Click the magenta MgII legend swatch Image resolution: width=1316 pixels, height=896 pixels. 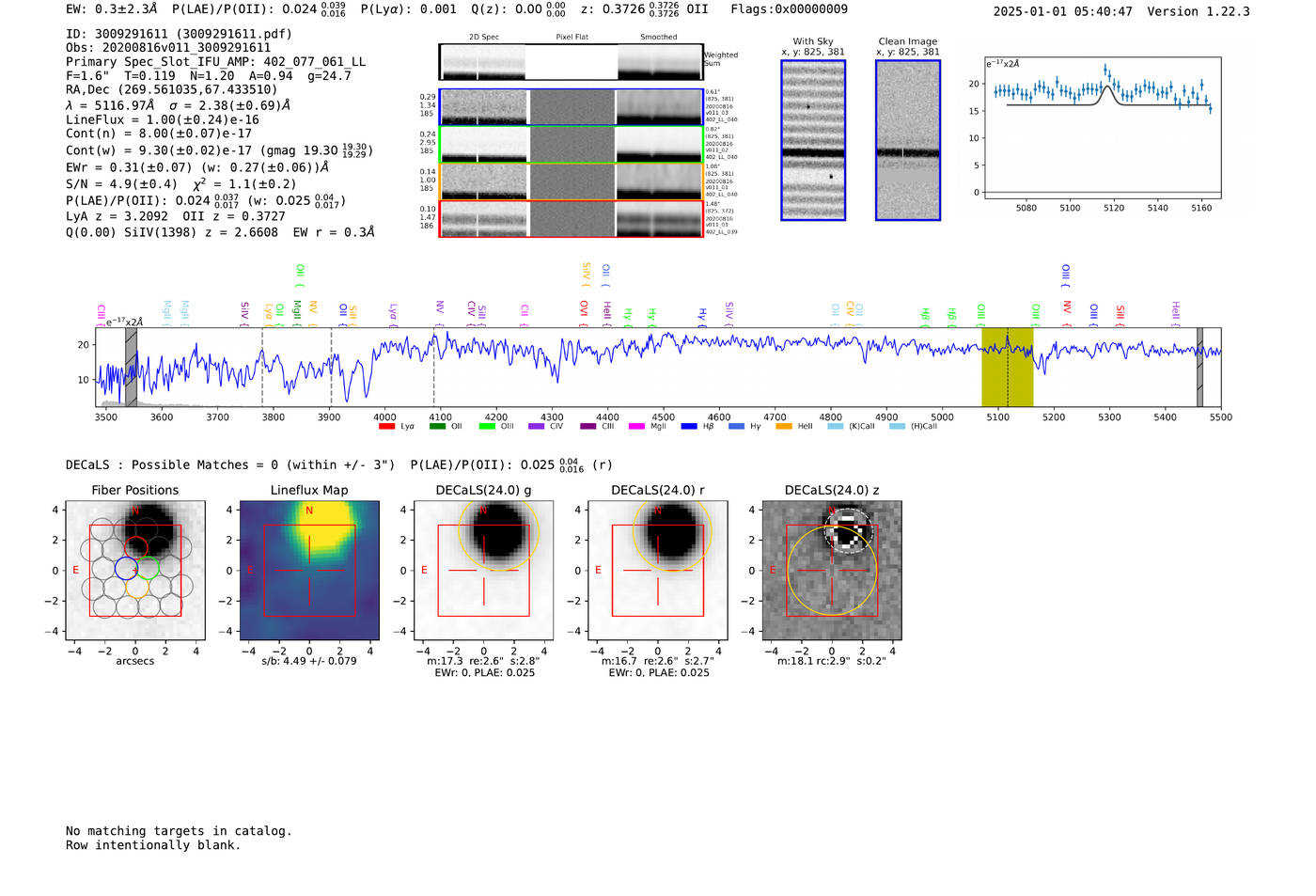pyautogui.click(x=636, y=427)
